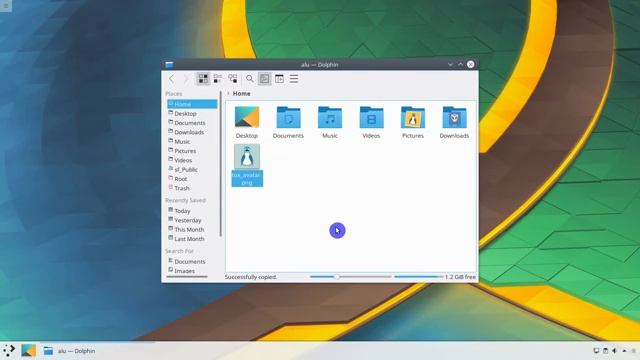Click the Places panel scrollbar
This screenshot has height=360, width=640.
(x=221, y=164)
